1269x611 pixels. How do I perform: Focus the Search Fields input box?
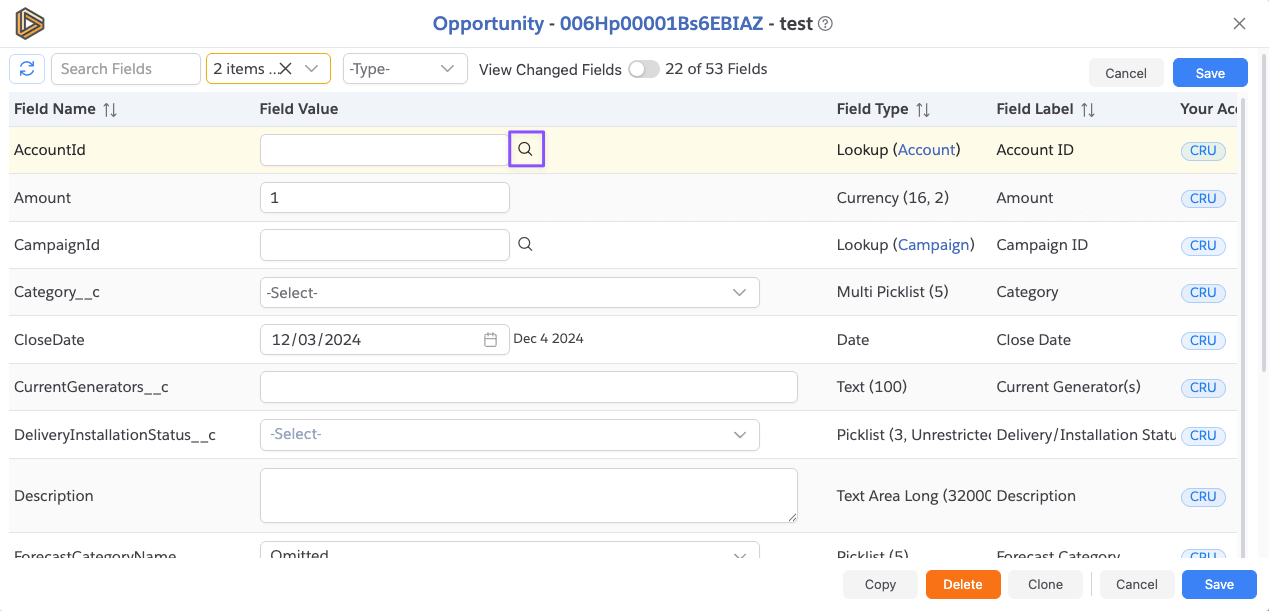(126, 69)
